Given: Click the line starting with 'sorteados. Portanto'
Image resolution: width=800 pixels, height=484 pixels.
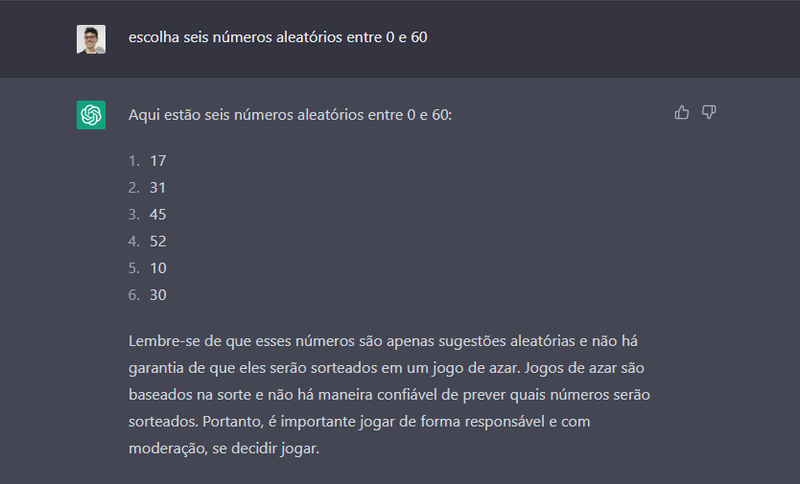Looking at the screenshot, I should coord(359,422).
